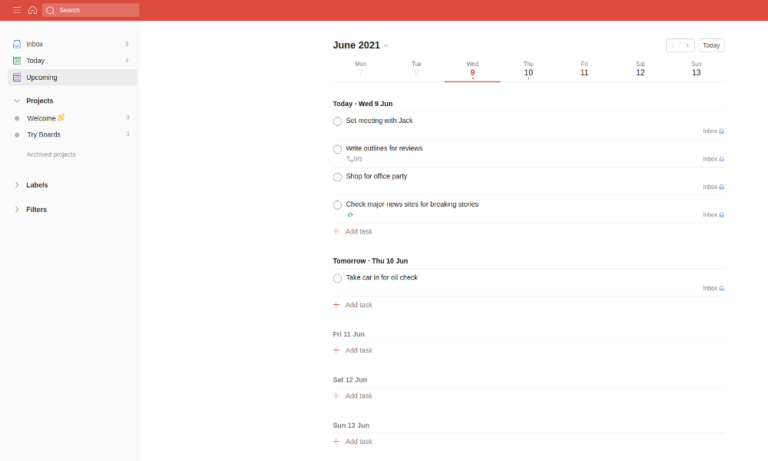Open 'Shop for office party' task text
Viewport: 768px width, 461px height.
point(376,176)
